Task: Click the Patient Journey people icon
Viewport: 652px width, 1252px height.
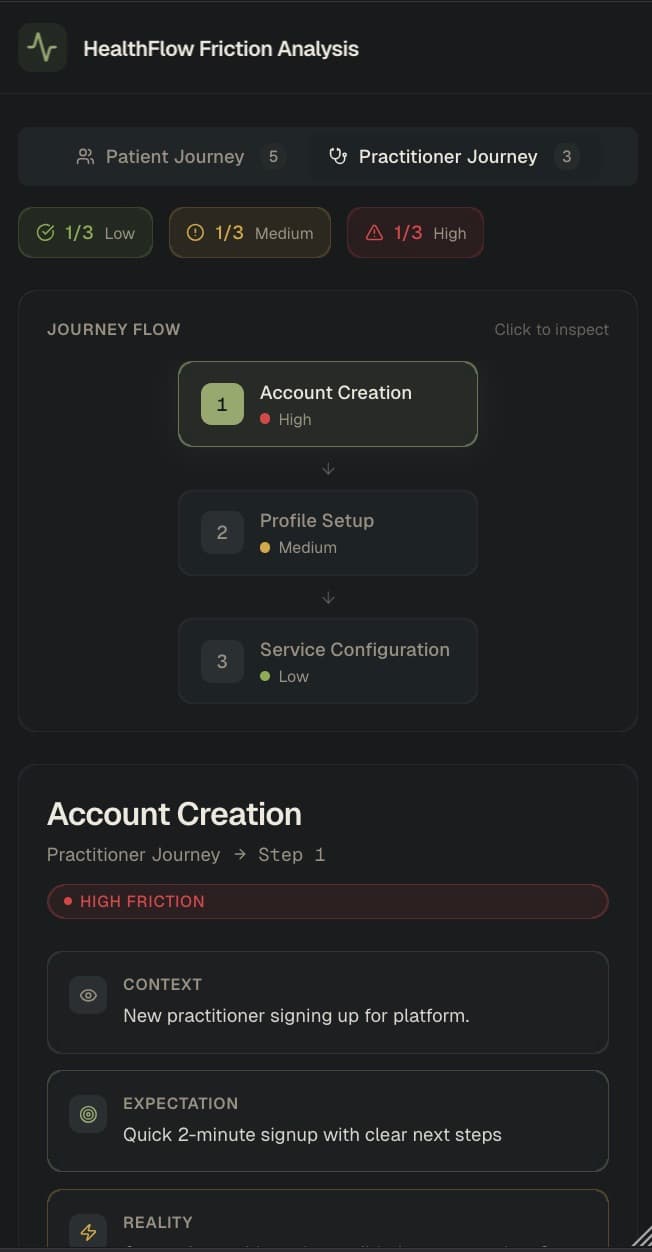Action: pyautogui.click(x=86, y=156)
